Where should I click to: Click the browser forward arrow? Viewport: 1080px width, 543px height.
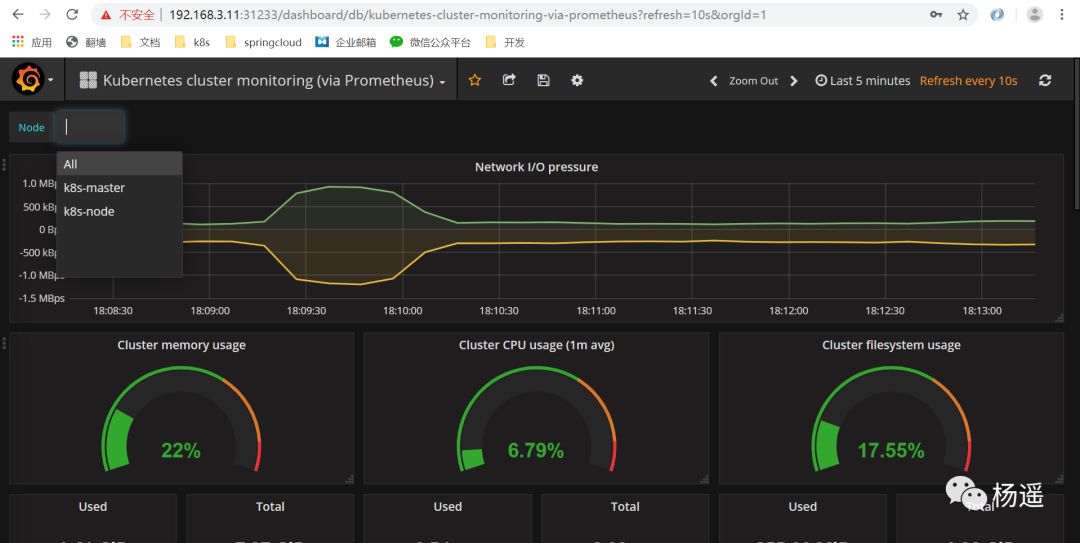pyautogui.click(x=45, y=14)
